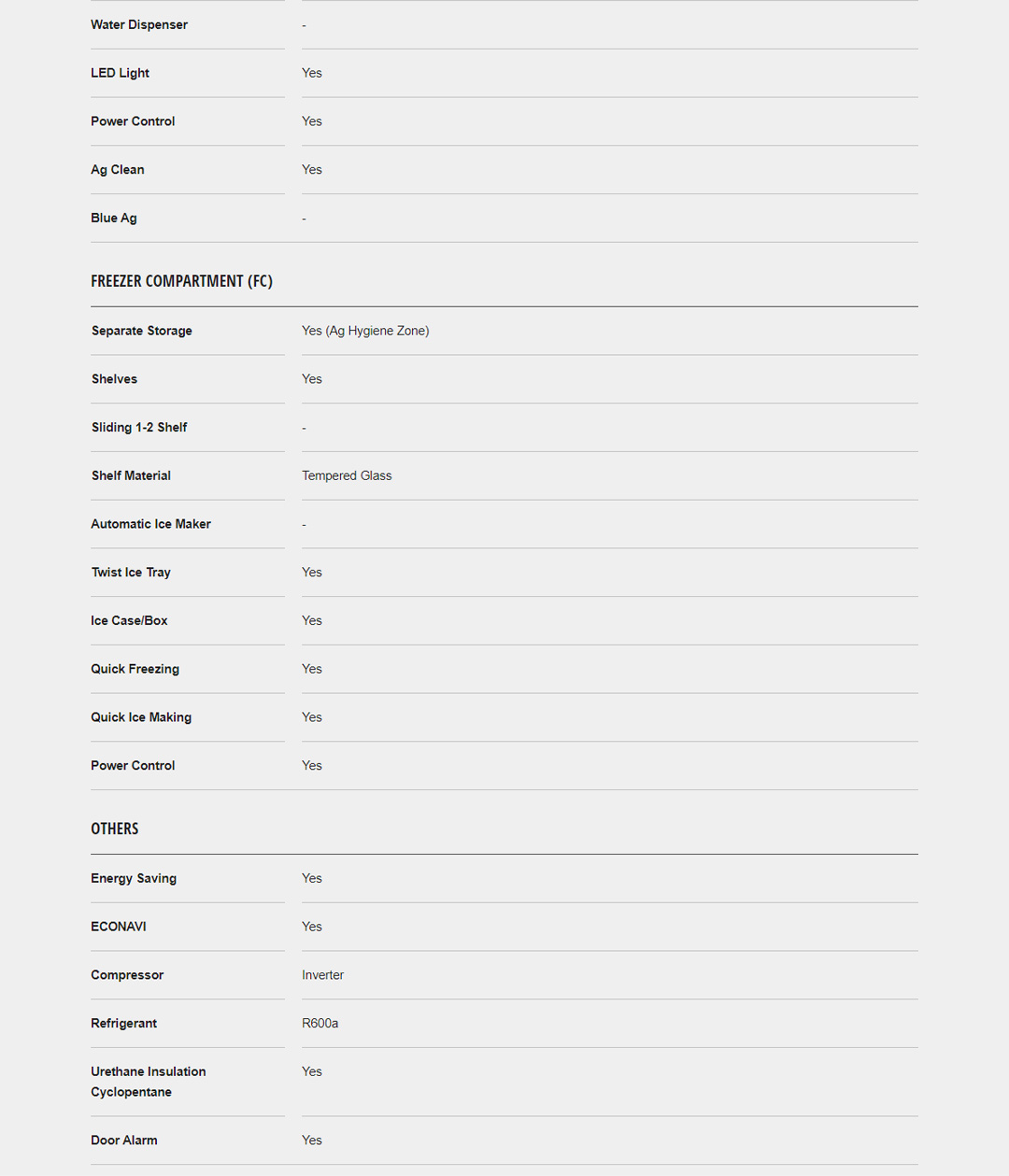
Task: Click the LED Light row label
Action: pos(120,73)
